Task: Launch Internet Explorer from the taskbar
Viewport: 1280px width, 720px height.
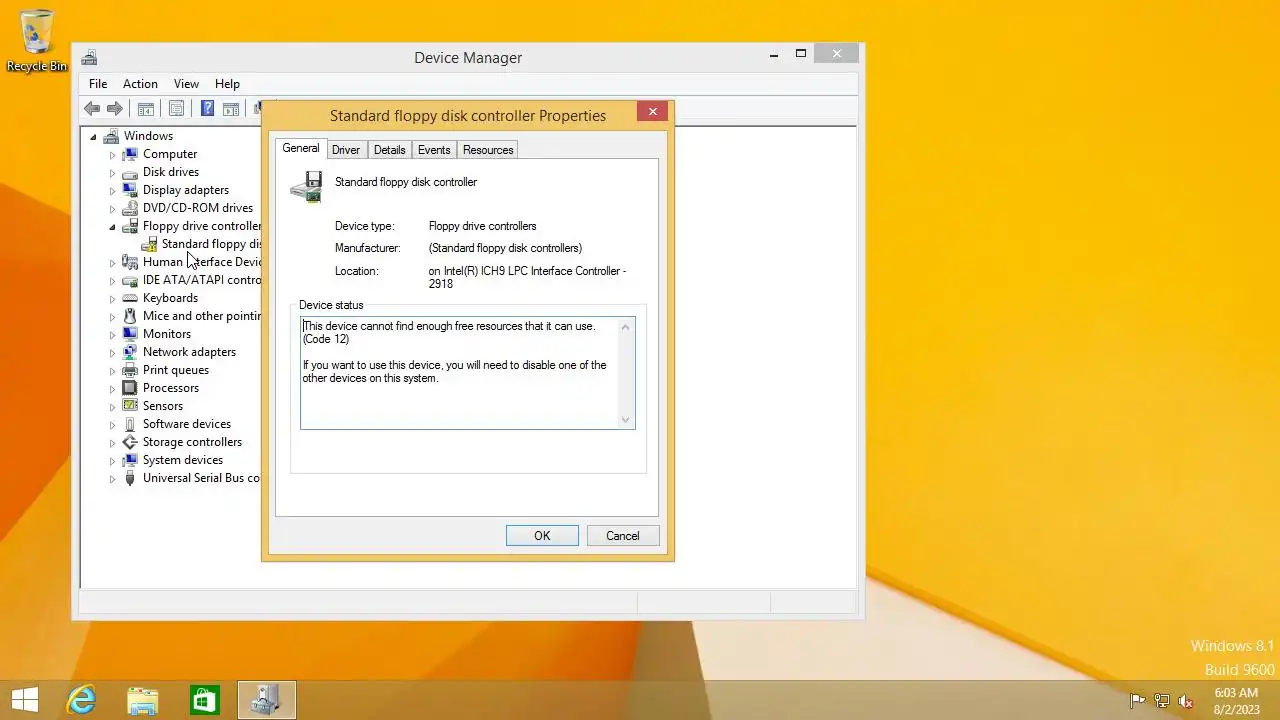Action: pos(81,700)
